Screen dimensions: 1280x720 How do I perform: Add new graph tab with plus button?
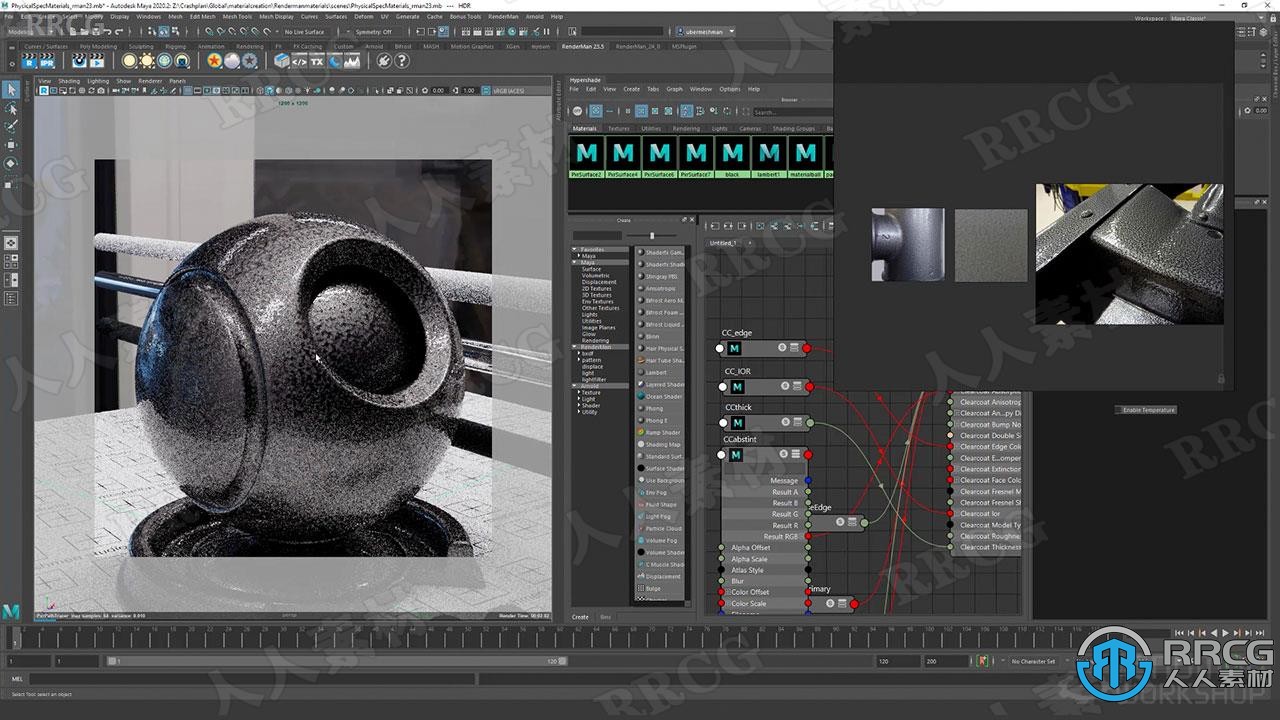(750, 243)
